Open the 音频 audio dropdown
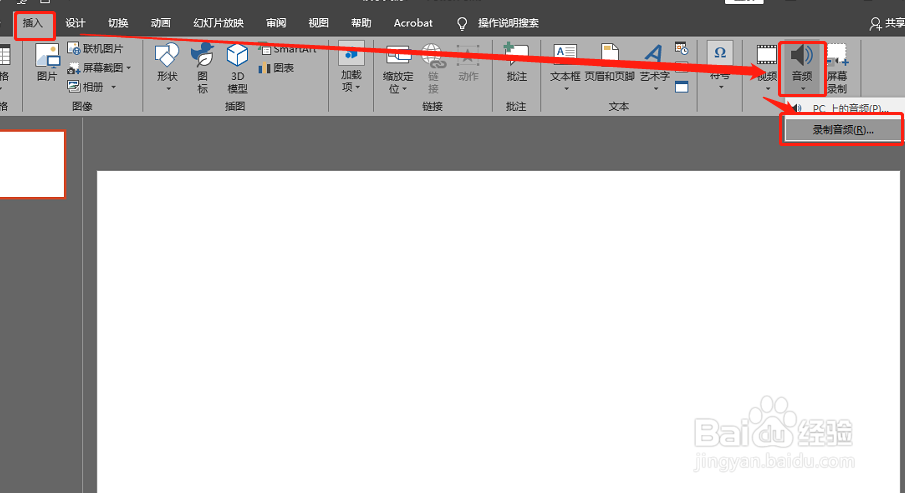The image size is (905, 493). coord(802,68)
